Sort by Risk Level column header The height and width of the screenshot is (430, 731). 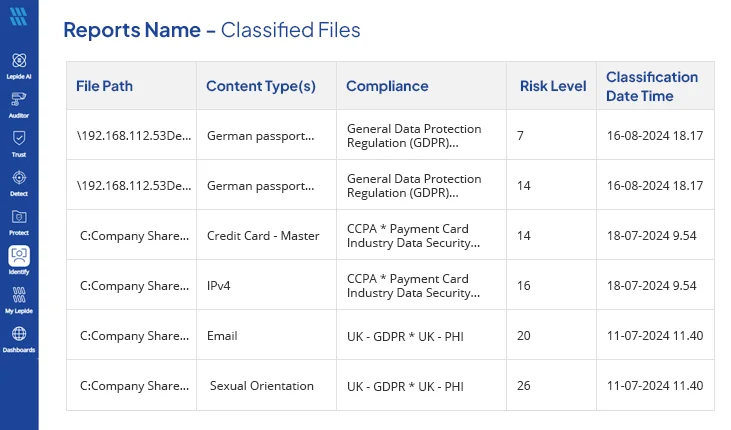[553, 86]
